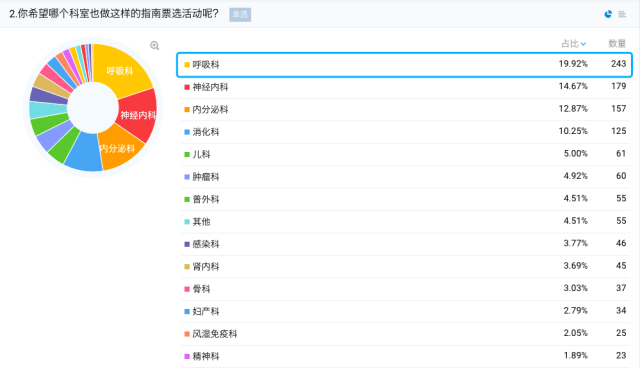Click the red 神经内科 legend swatch

tap(187, 87)
